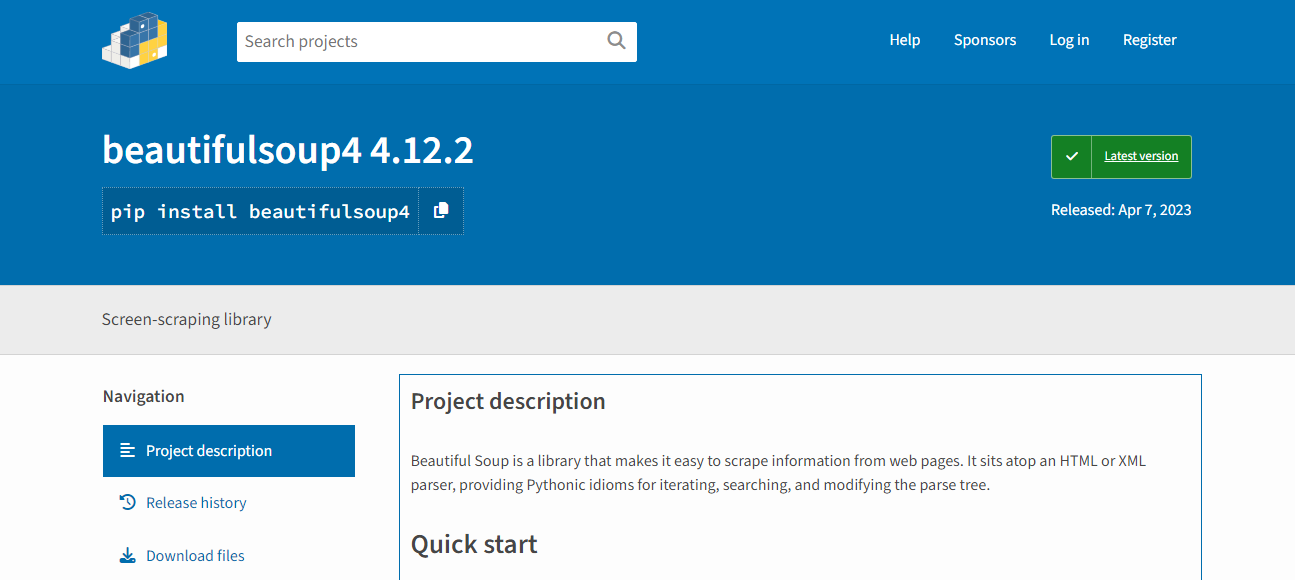Click the checkmark on Latest version badge
Viewport: 1295px width, 580px height.
tap(1070, 156)
